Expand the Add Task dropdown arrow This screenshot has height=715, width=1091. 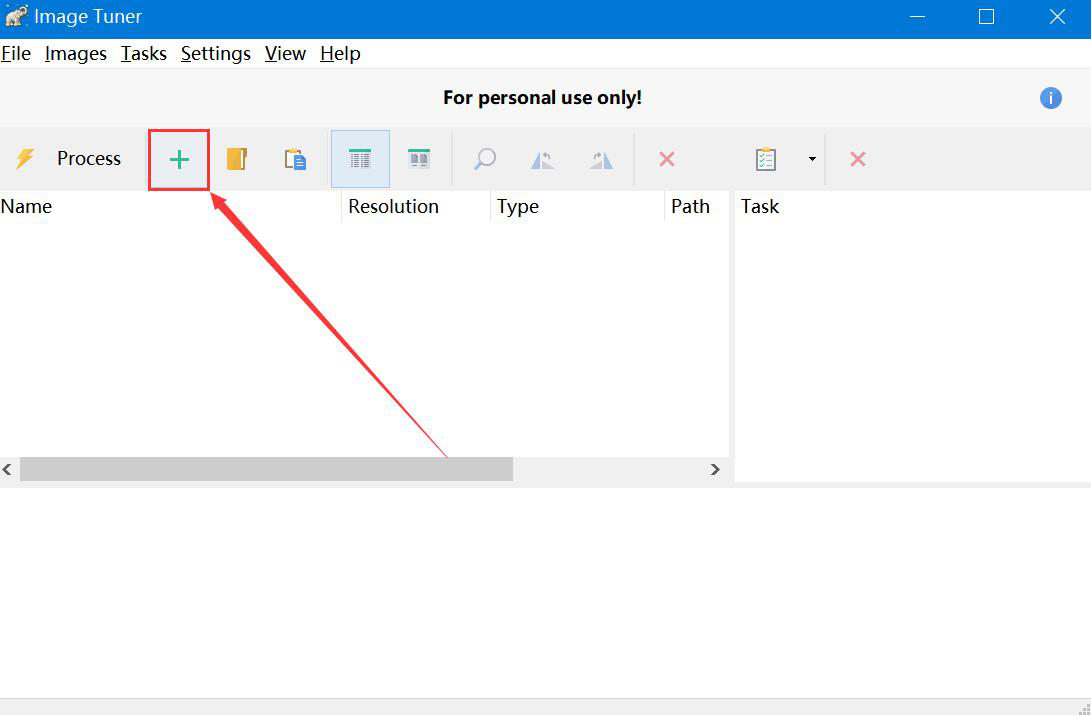811,159
